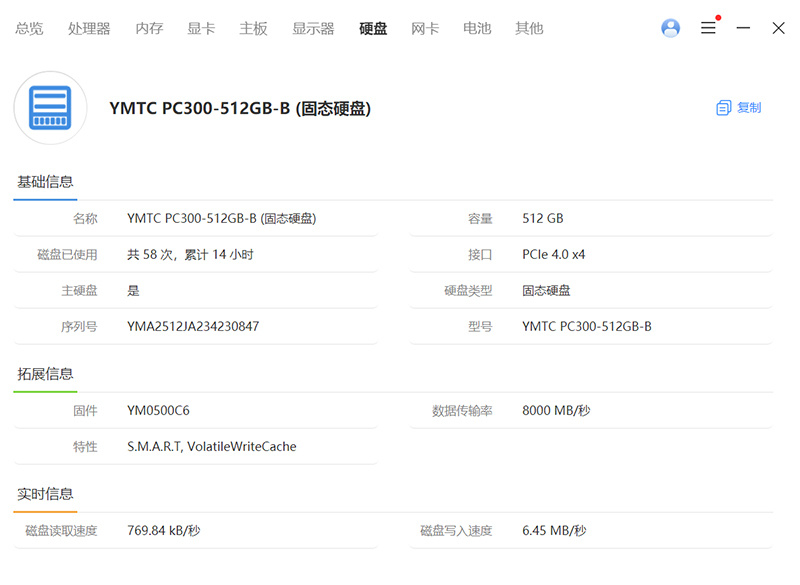Click the write speed 6.45 MB/秒
Screen dimensions: 800x585
pyautogui.click(x=555, y=531)
